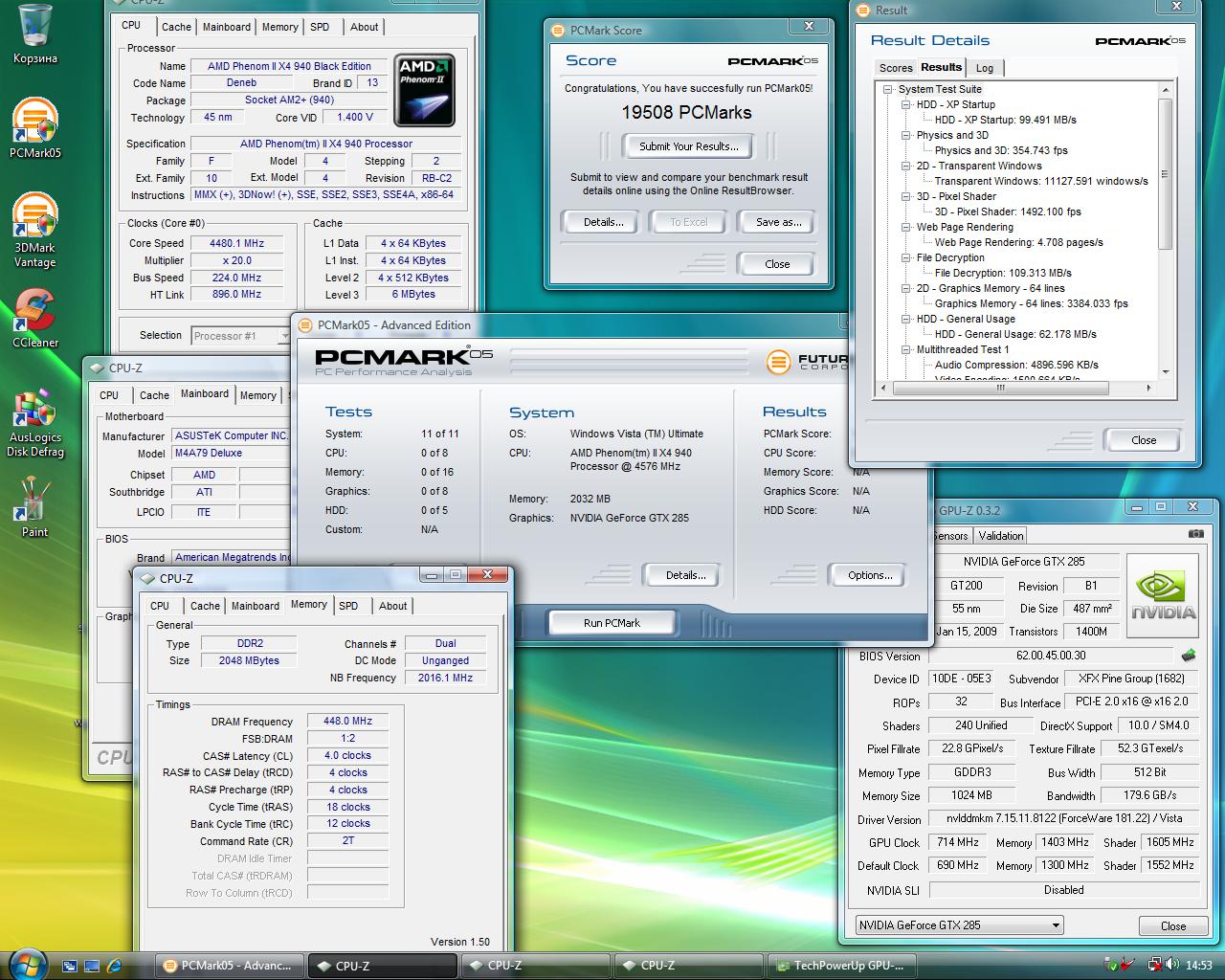Select the 'Physics and 3D: 354.743 fps' result row

(1001, 150)
